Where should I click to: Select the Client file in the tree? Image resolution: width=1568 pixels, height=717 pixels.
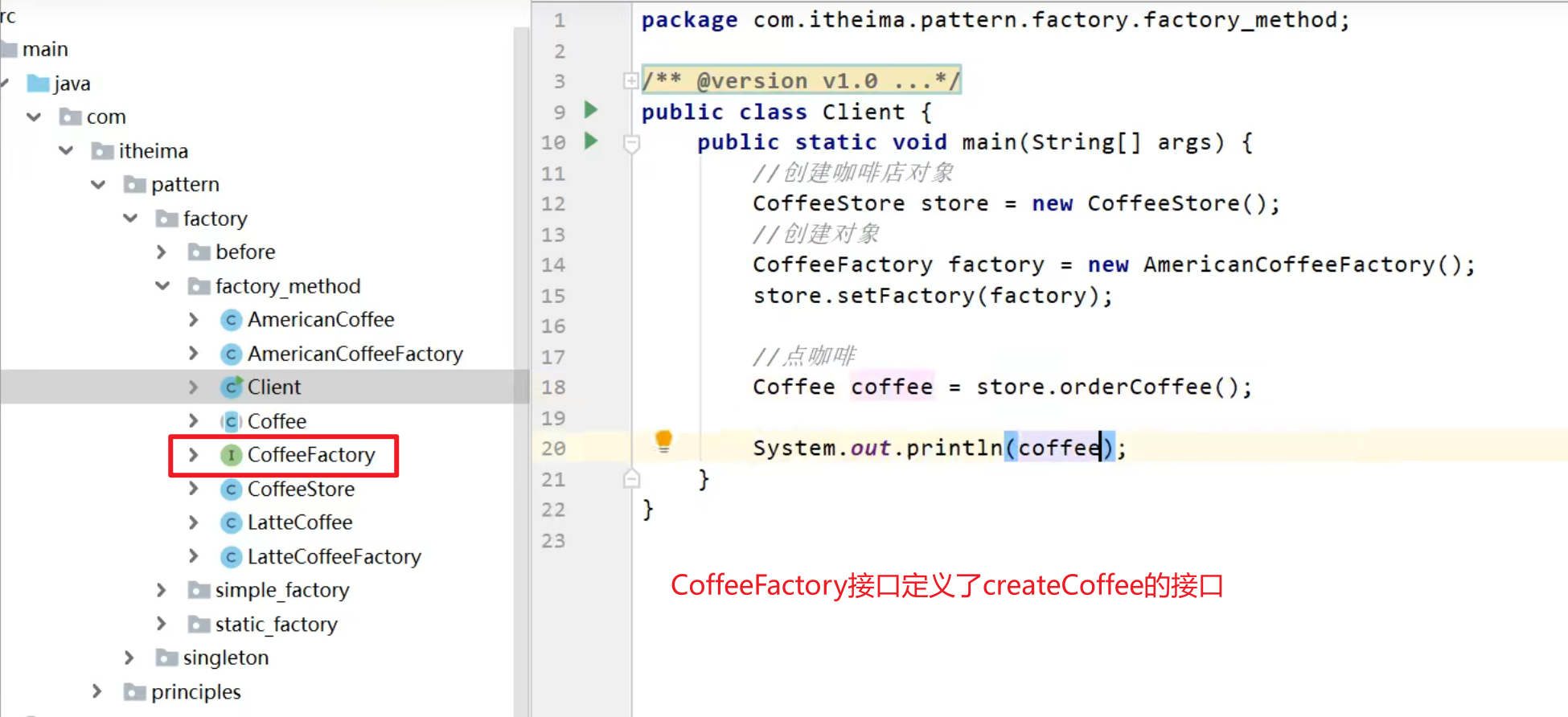pos(274,387)
